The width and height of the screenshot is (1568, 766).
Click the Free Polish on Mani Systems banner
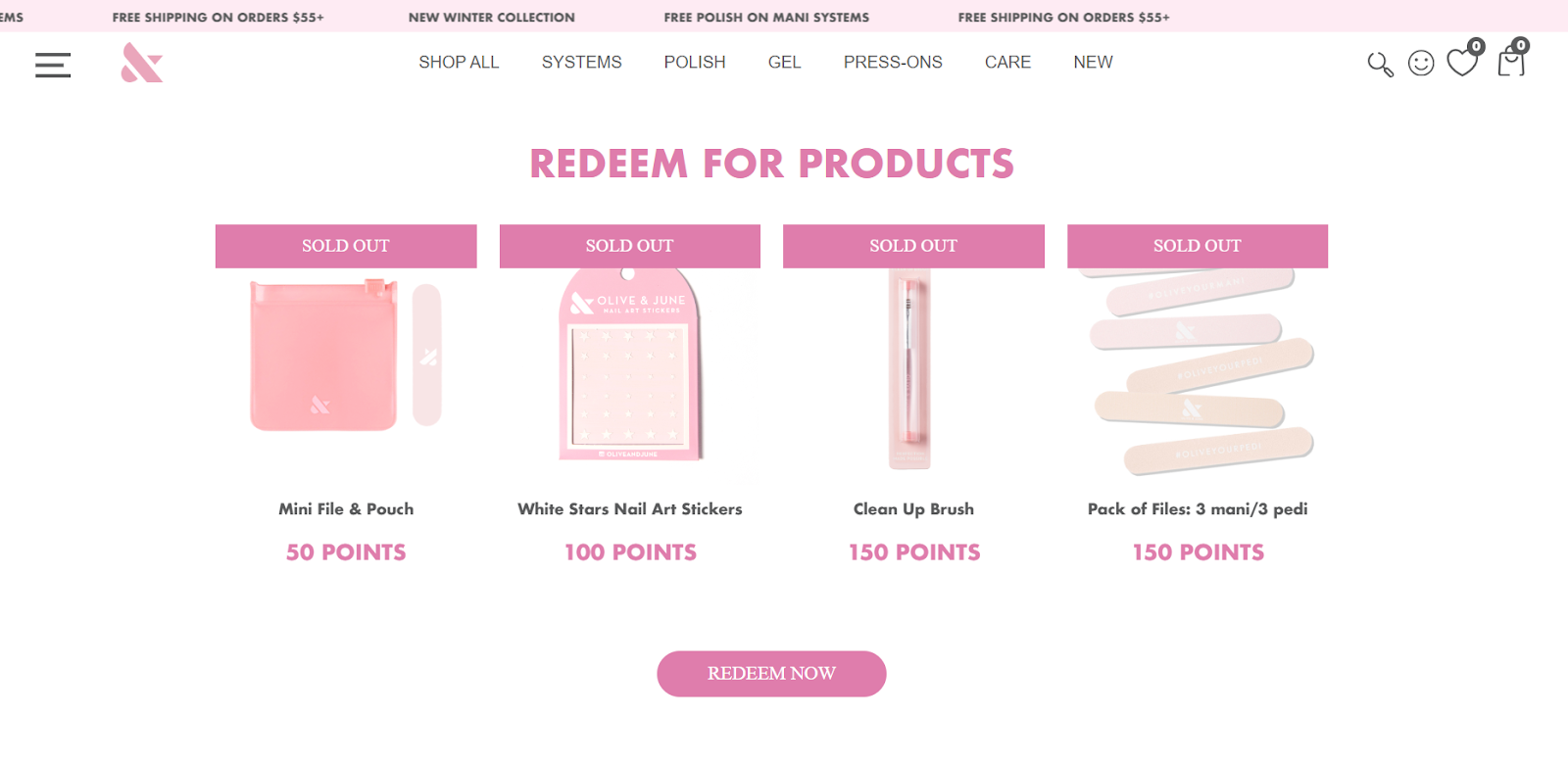[766, 18]
